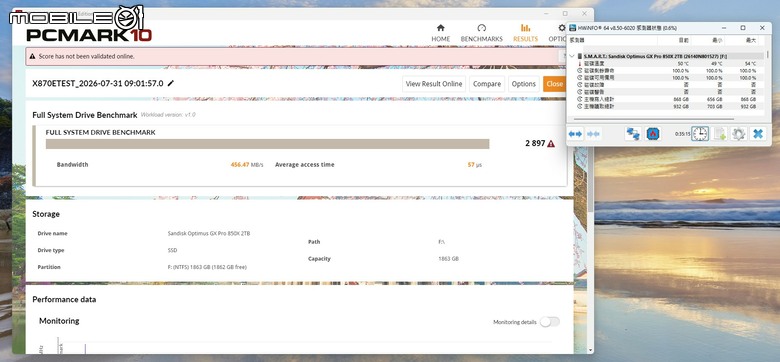Image resolution: width=780 pixels, height=362 pixels.
Task: Click HWiNFO title bar app icon
Action: tap(573, 28)
